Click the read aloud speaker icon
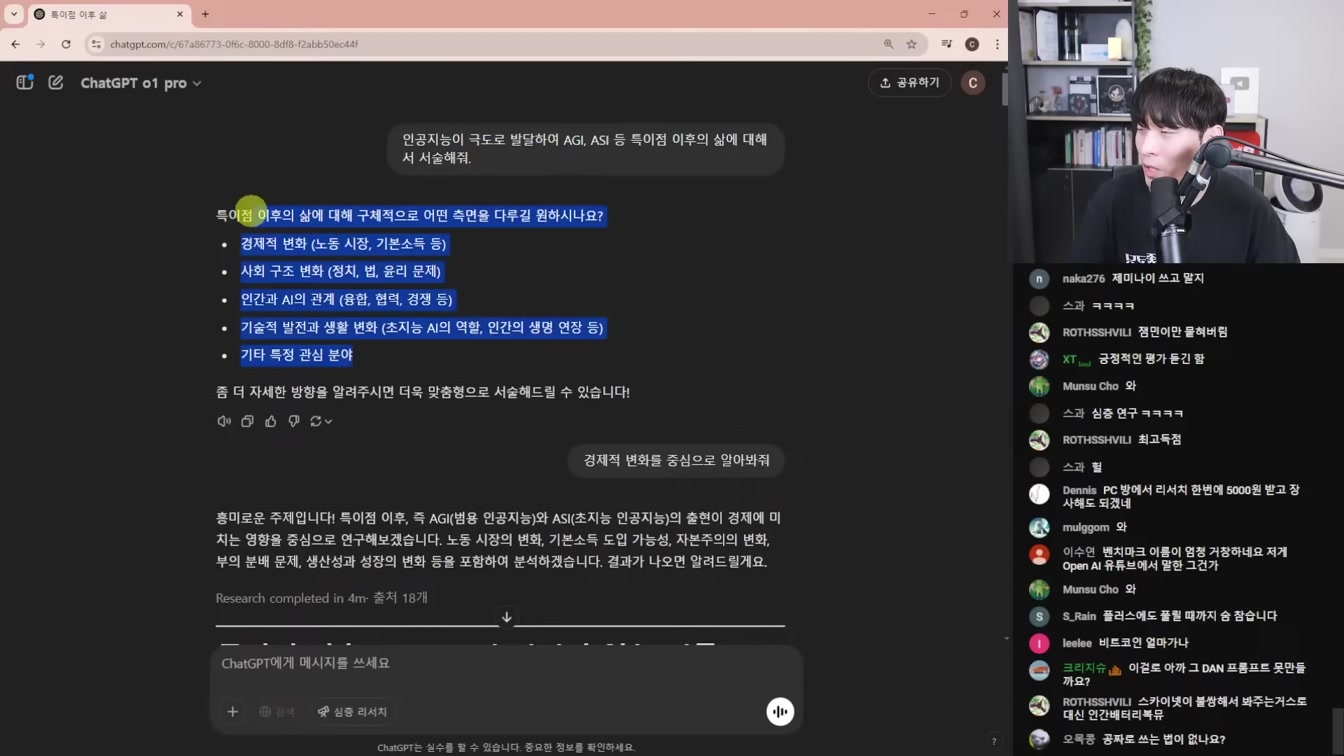The height and width of the screenshot is (756, 1344). (224, 421)
